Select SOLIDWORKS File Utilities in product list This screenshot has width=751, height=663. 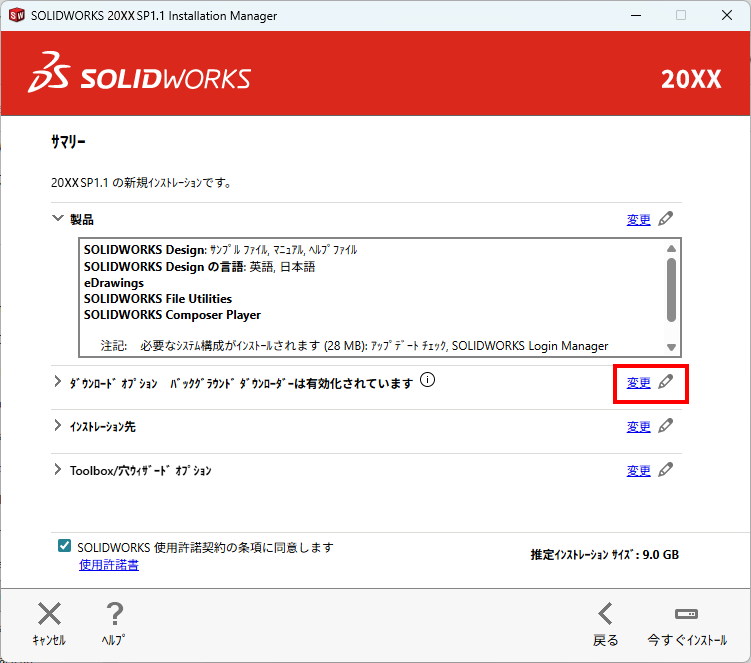(x=158, y=298)
